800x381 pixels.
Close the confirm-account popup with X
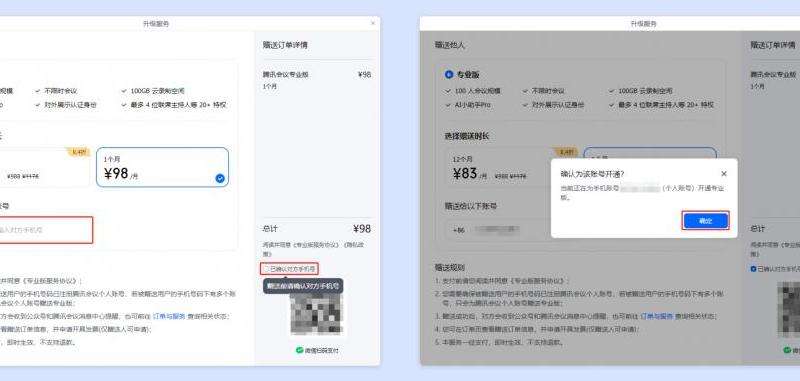point(723,174)
